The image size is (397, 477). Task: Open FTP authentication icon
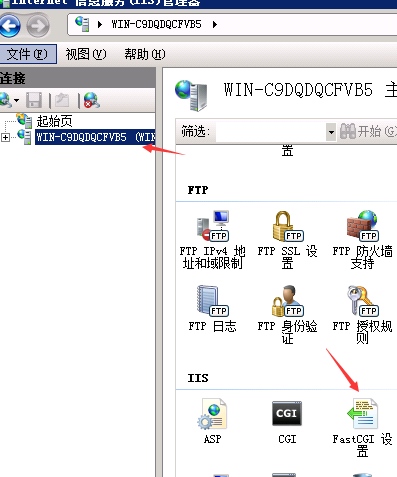(x=287, y=300)
